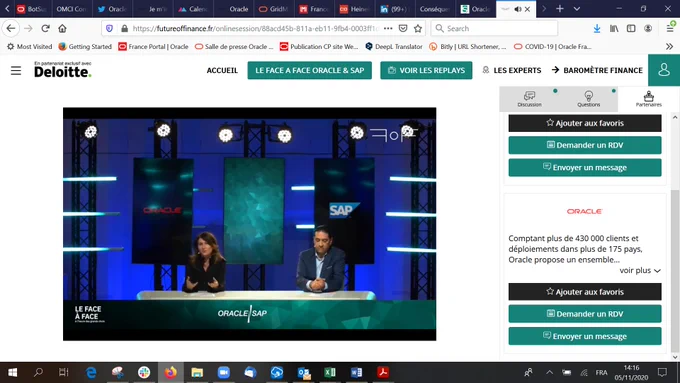The width and height of the screenshot is (680, 383).
Task: Open Outlook from the taskbar
Action: click(304, 372)
